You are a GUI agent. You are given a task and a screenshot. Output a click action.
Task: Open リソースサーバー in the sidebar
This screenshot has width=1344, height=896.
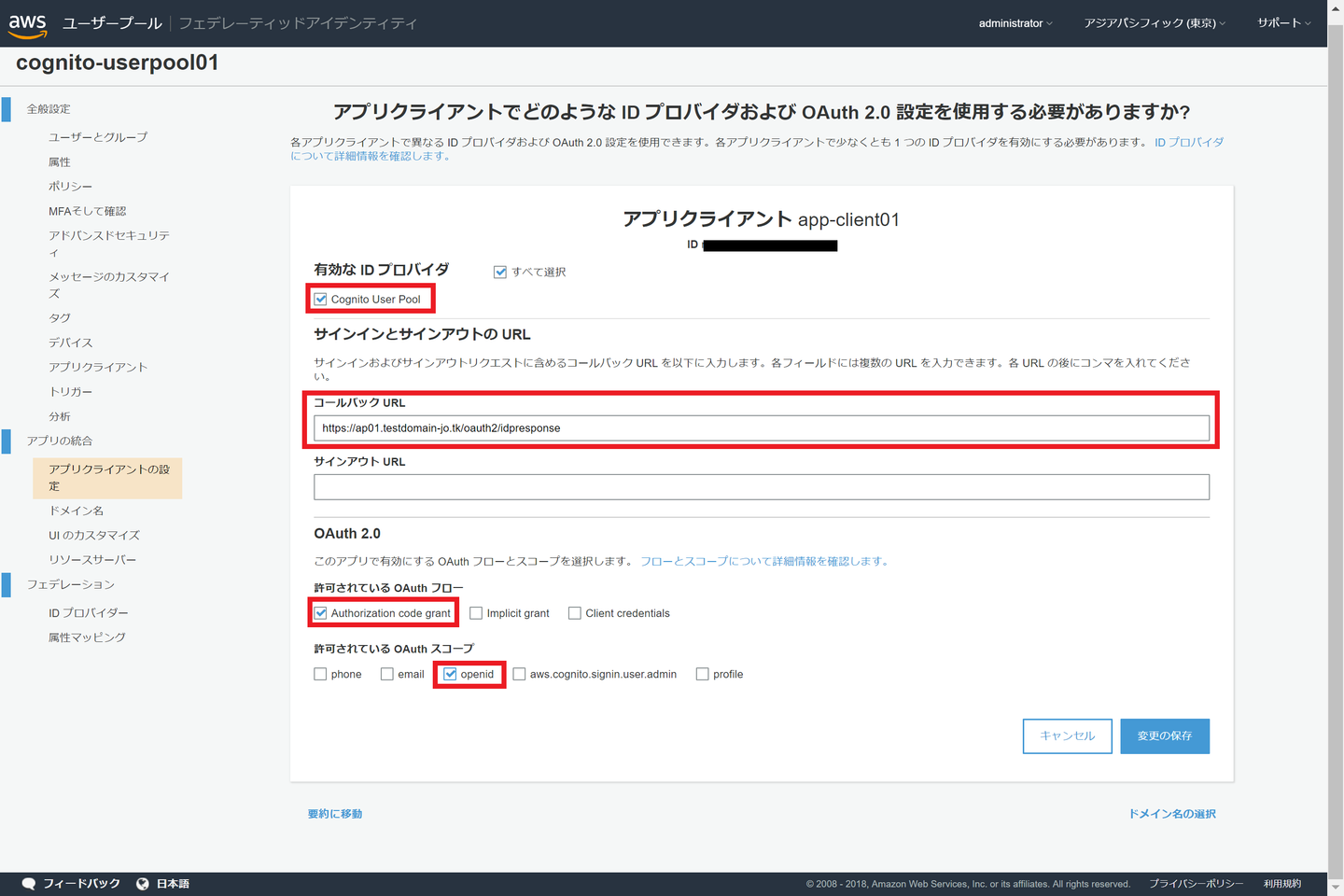(x=92, y=560)
